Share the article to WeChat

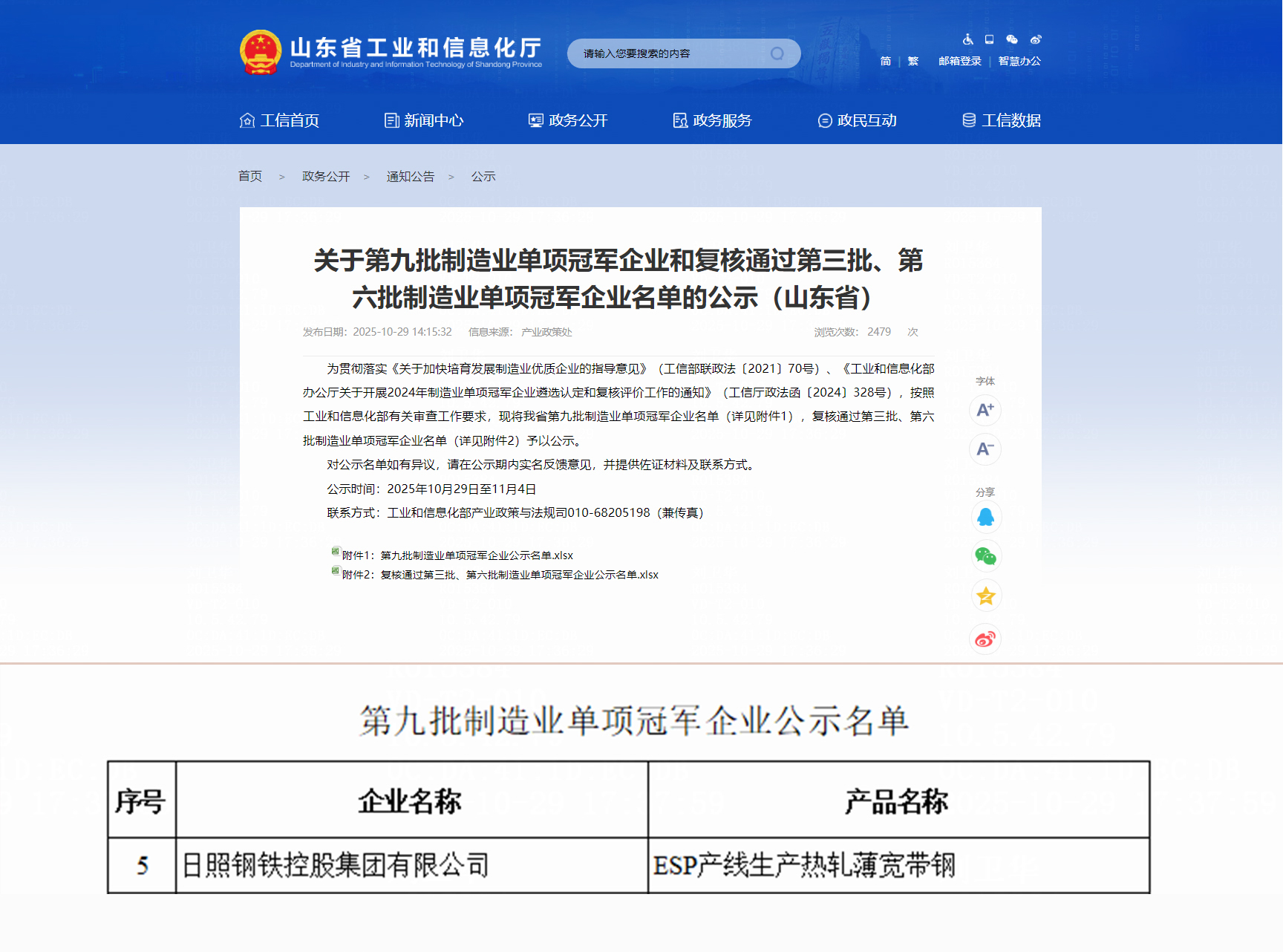click(x=985, y=556)
